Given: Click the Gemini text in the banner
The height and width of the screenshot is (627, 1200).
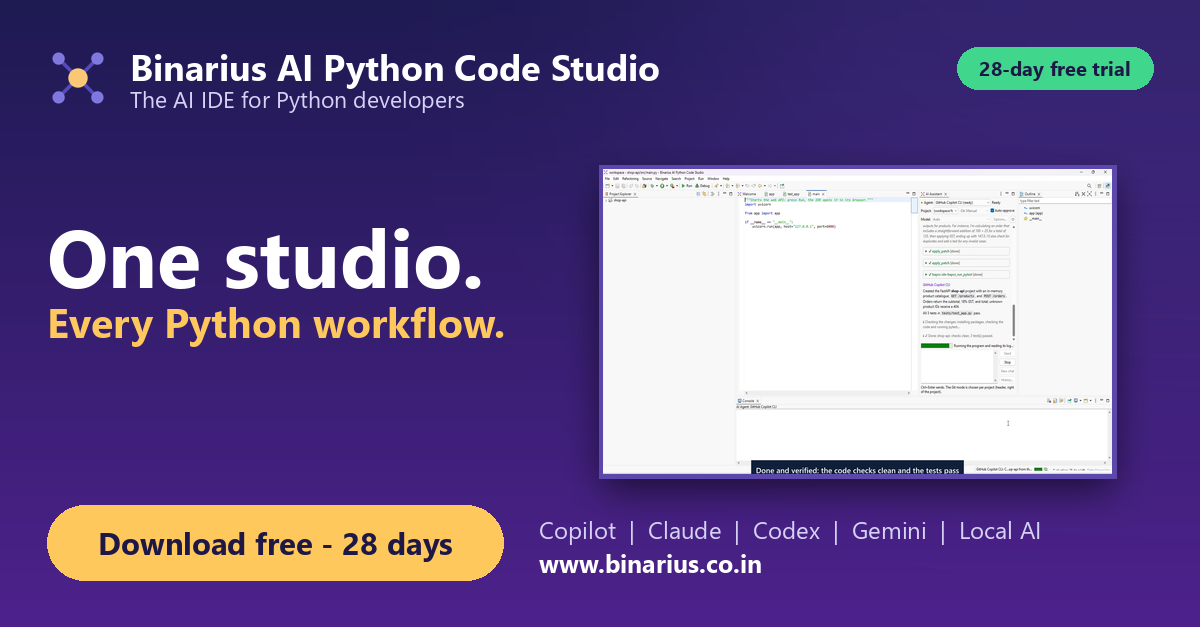Looking at the screenshot, I should [x=889, y=531].
